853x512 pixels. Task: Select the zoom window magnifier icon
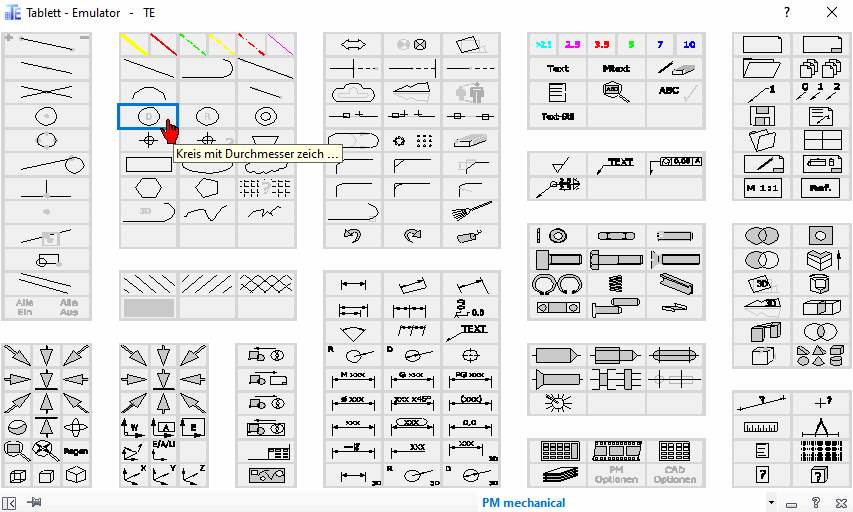coord(17,451)
